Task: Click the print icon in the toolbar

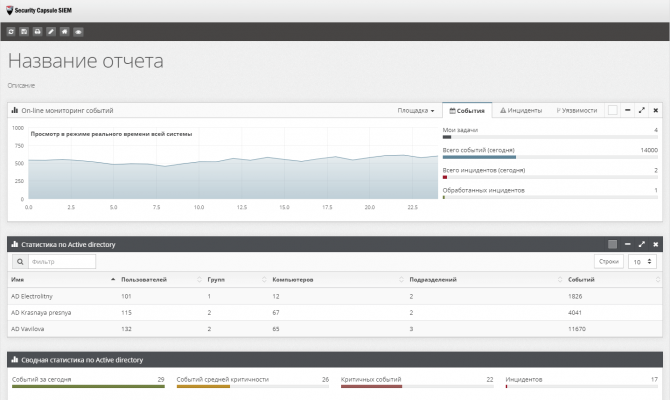Action: (x=38, y=32)
